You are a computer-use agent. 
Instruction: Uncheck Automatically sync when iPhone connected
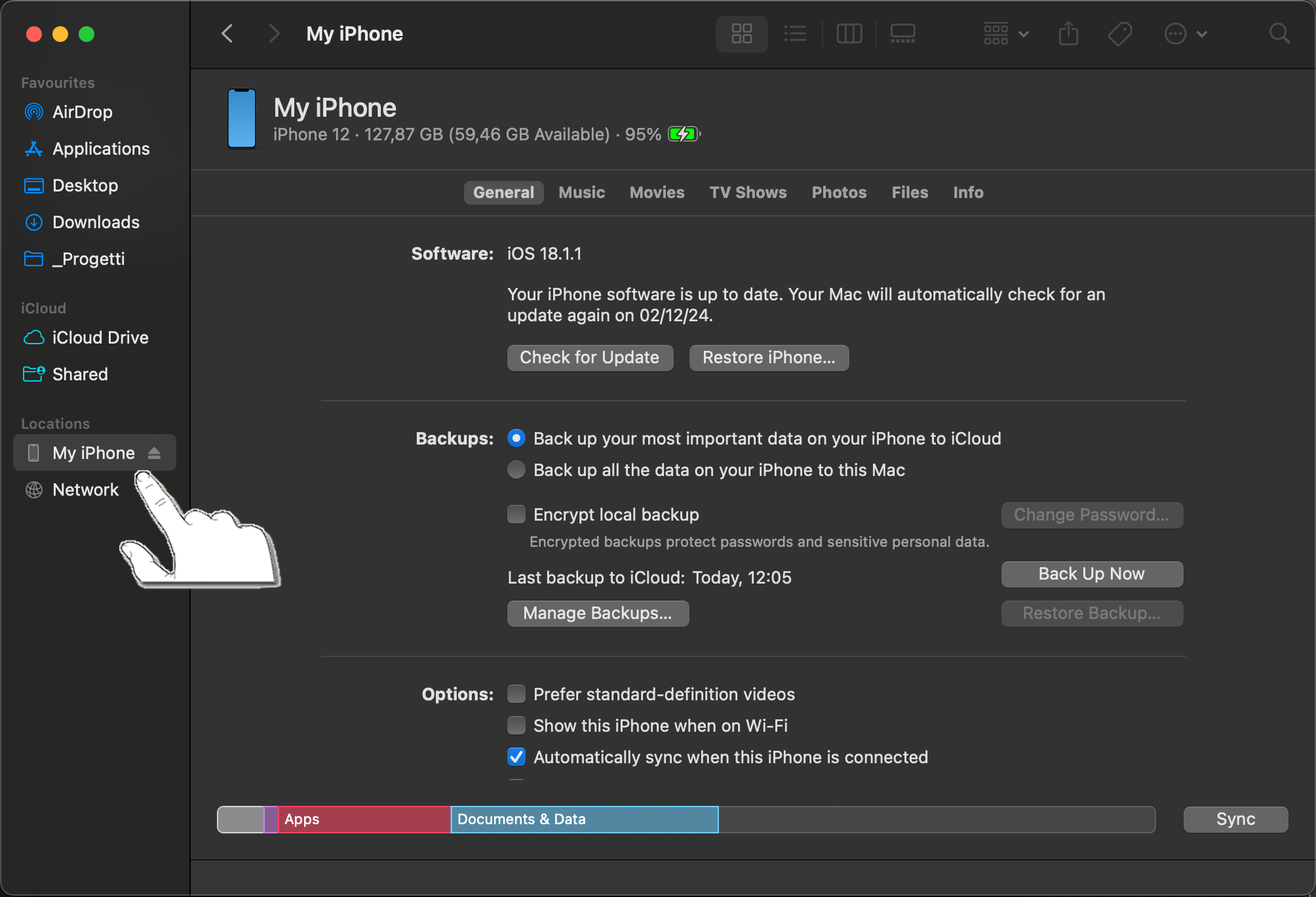point(516,757)
